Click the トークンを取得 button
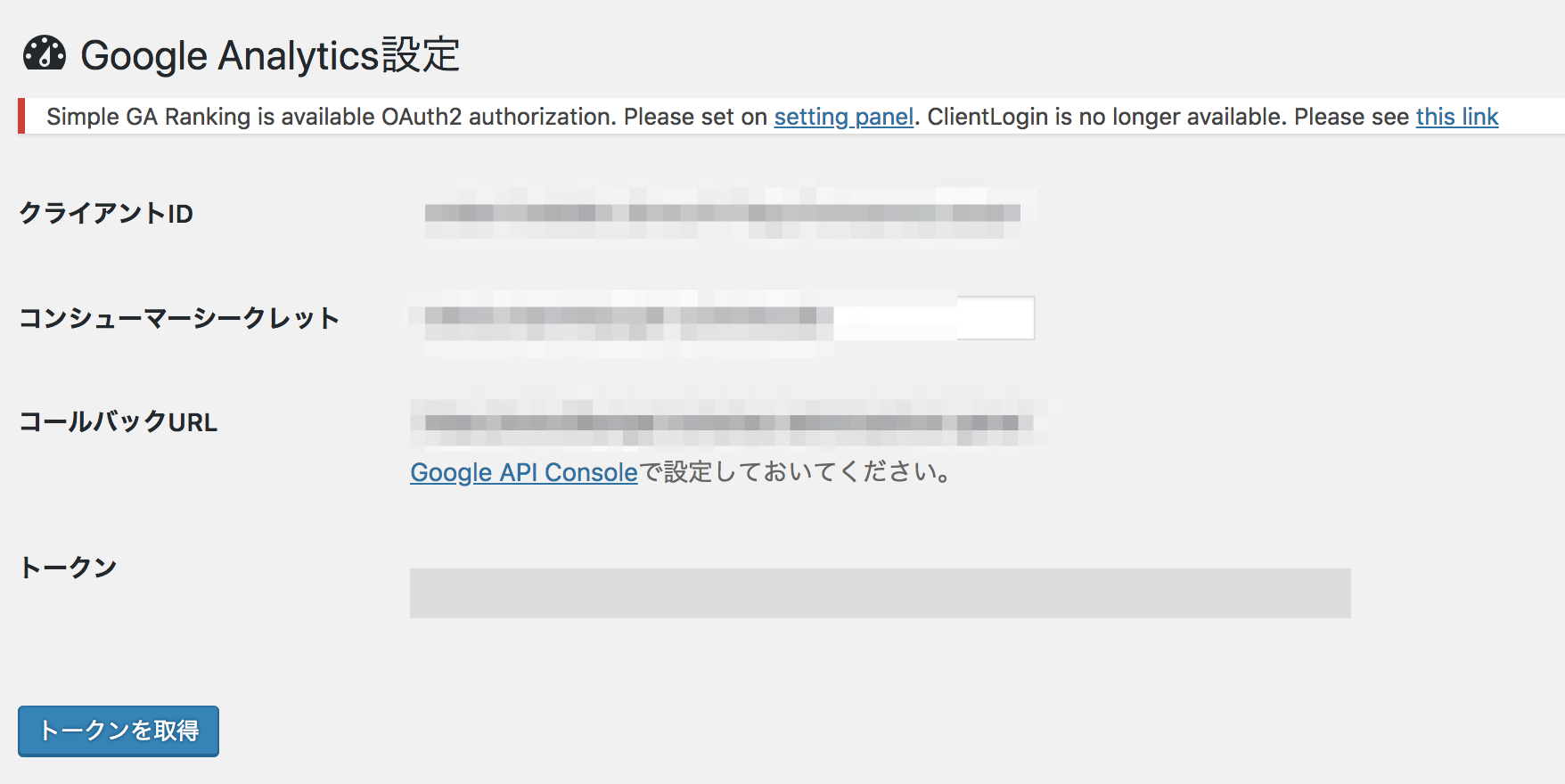 coord(119,731)
